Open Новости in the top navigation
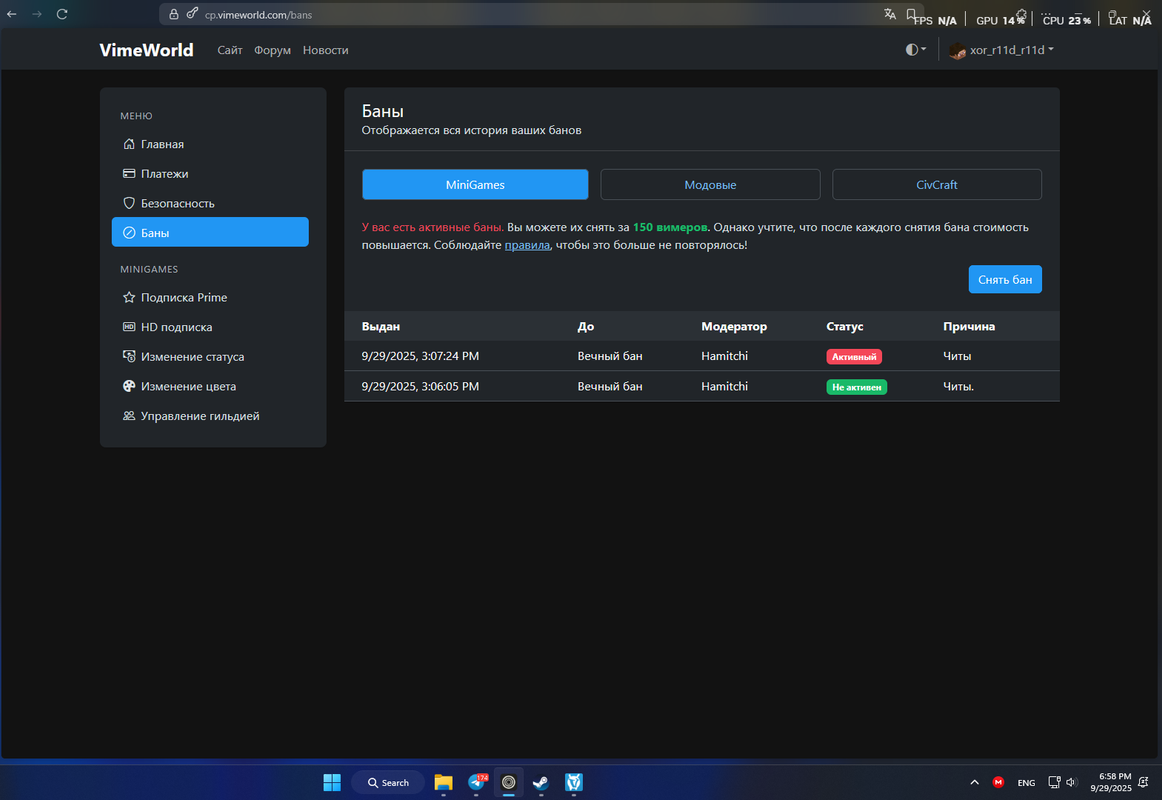This screenshot has width=1162, height=800. coord(325,50)
